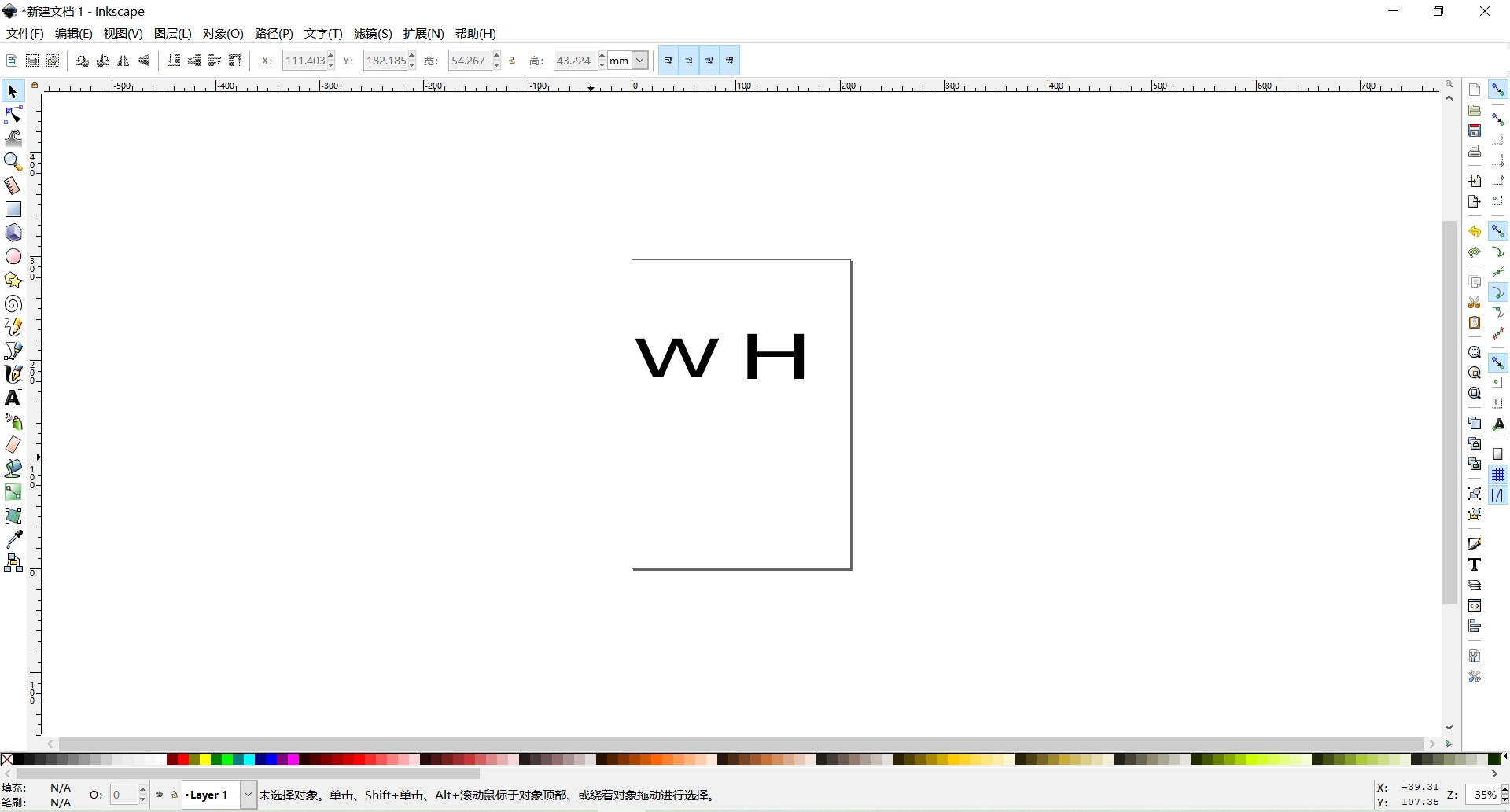
Task: Increase the Y position value
Action: point(412,56)
